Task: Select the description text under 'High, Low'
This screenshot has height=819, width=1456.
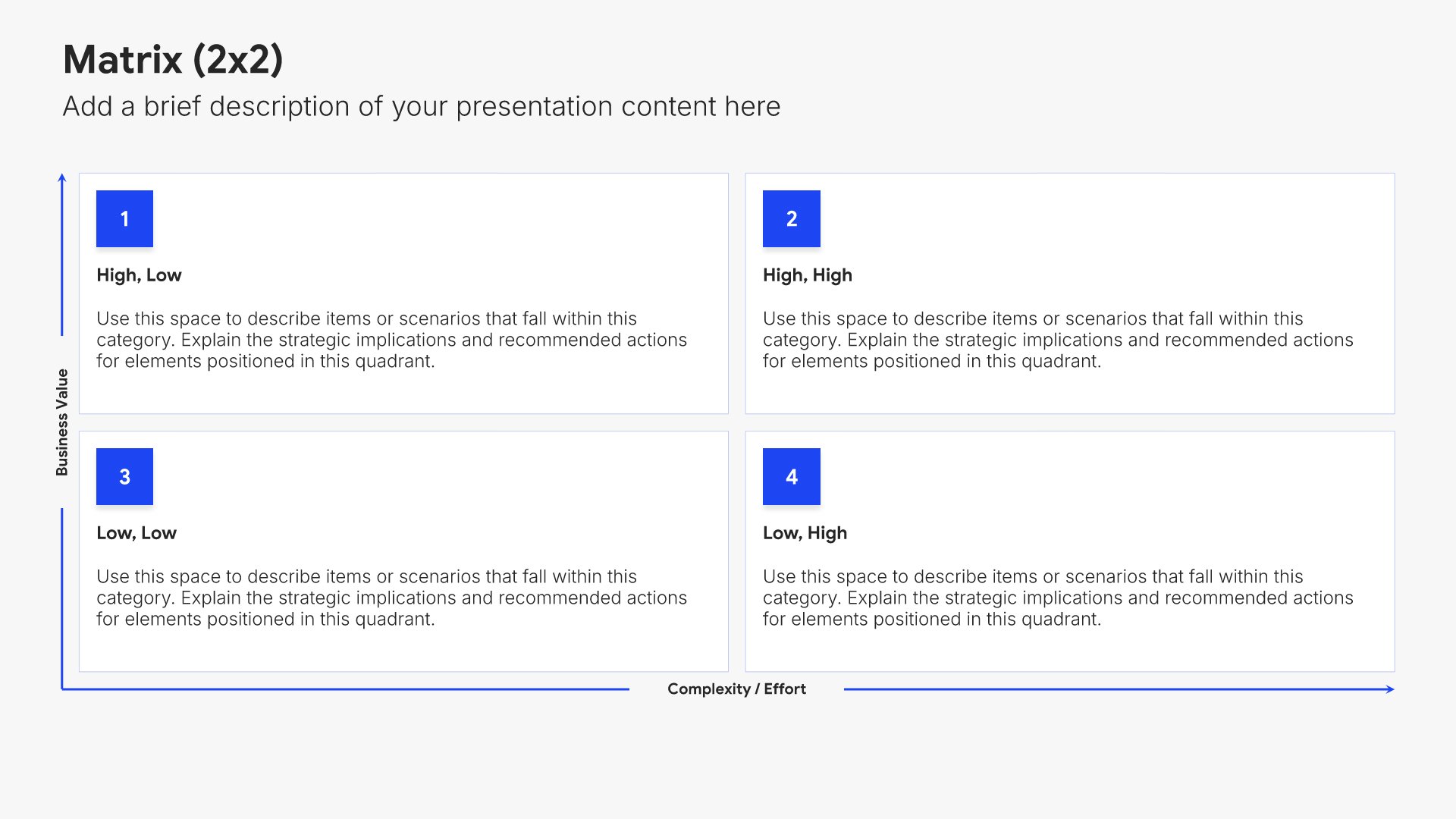Action: pos(391,340)
